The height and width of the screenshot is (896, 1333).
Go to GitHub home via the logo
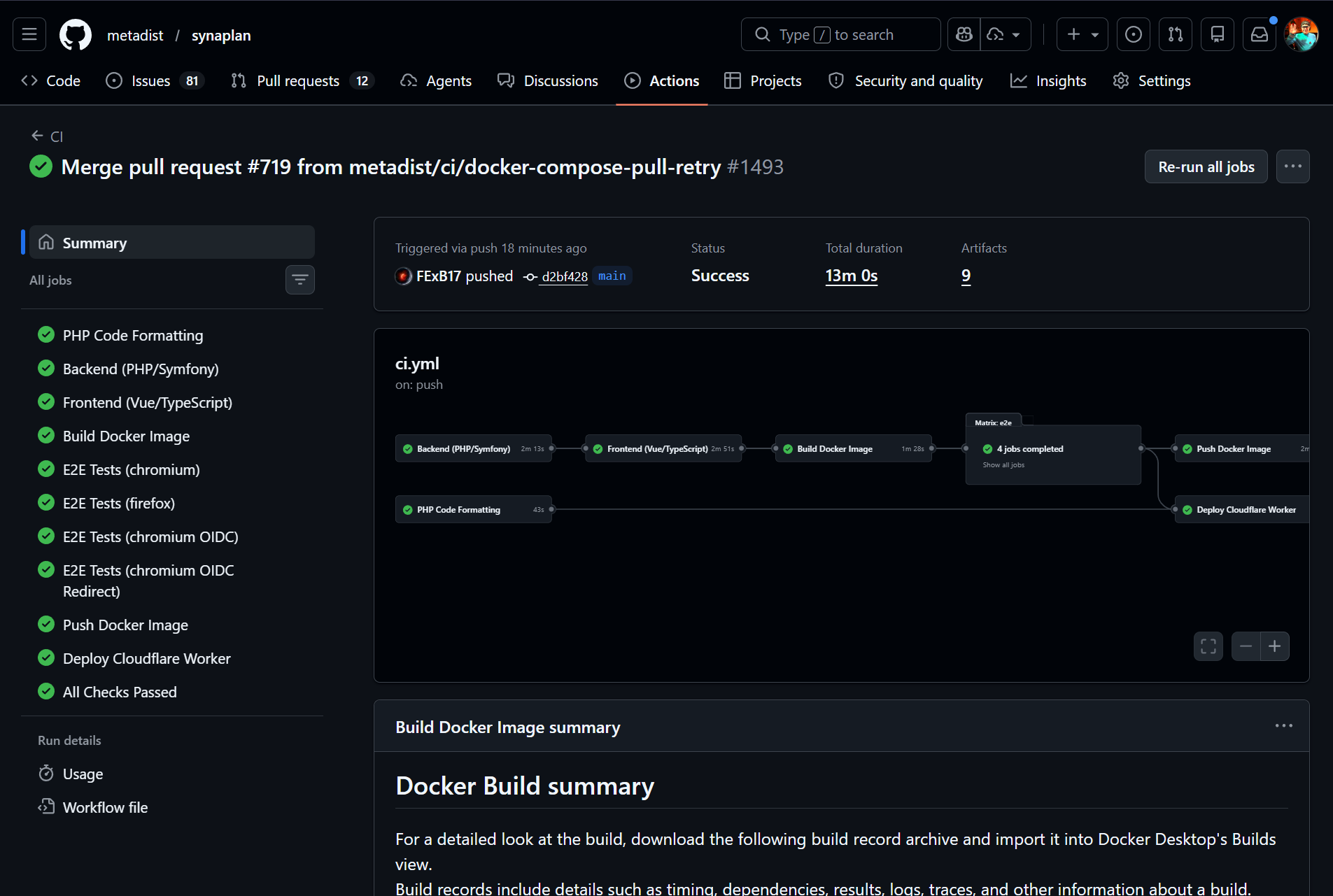point(75,34)
